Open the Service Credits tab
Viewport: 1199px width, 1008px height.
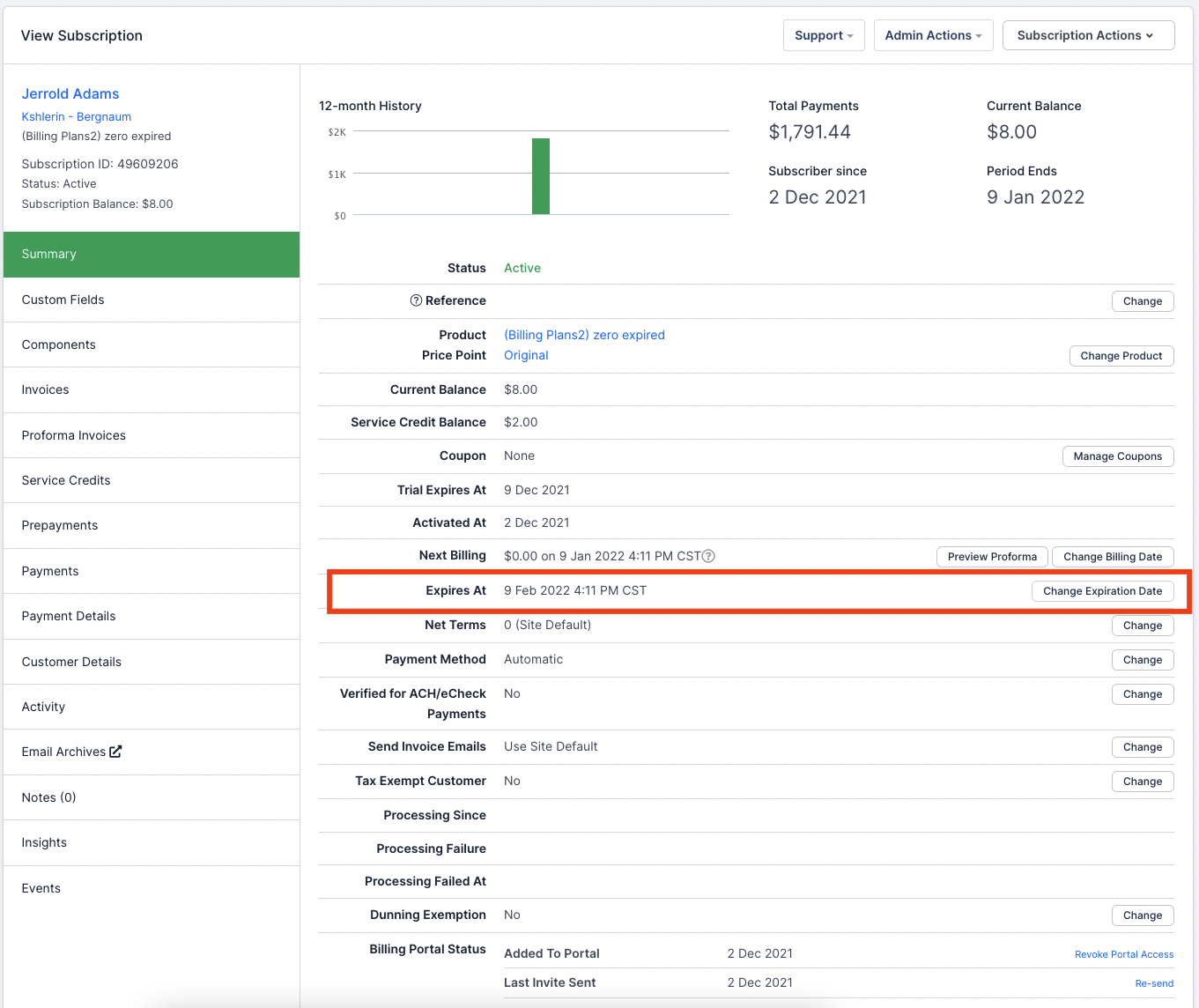coord(152,480)
